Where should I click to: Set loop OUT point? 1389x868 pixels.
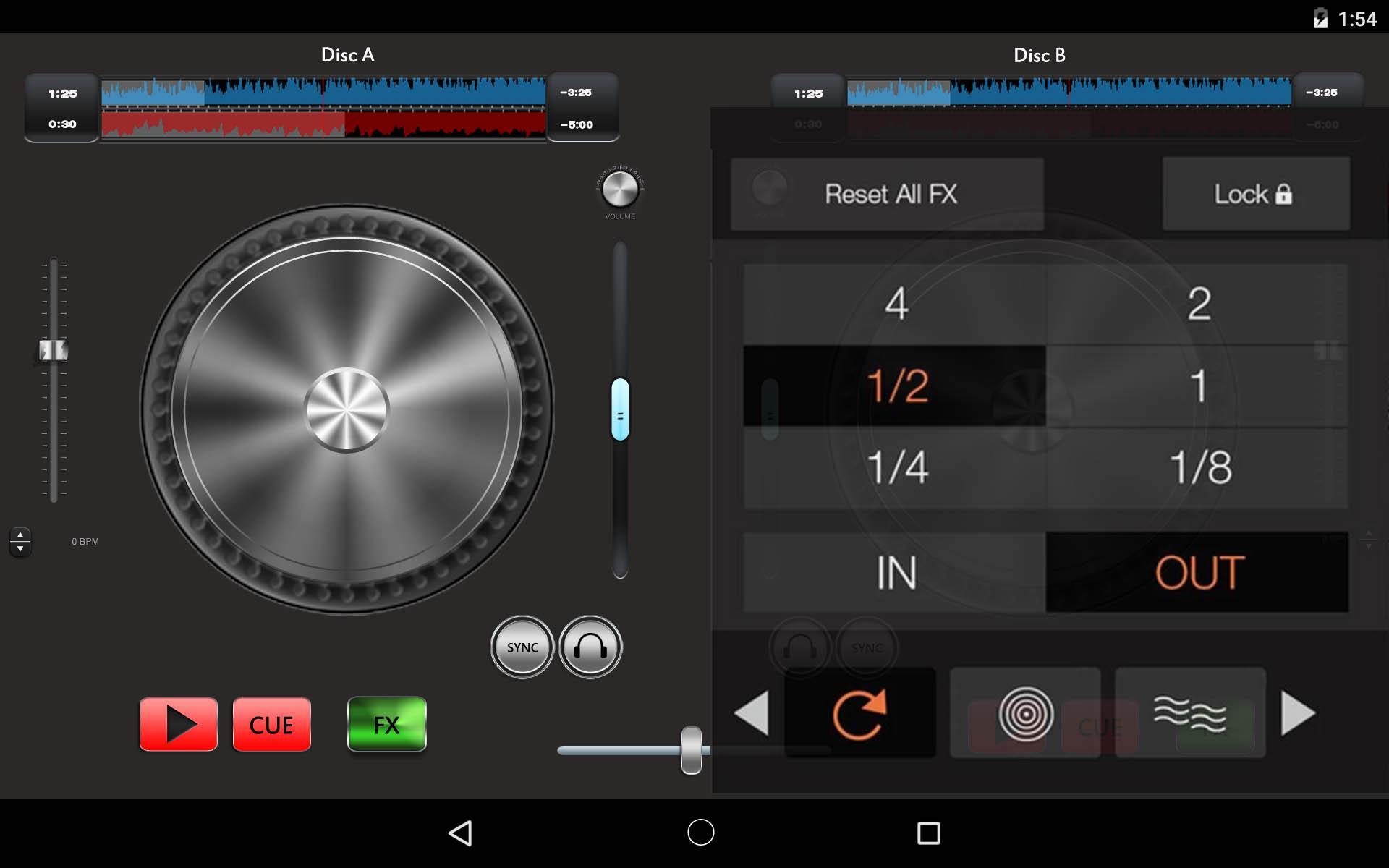(x=1197, y=572)
